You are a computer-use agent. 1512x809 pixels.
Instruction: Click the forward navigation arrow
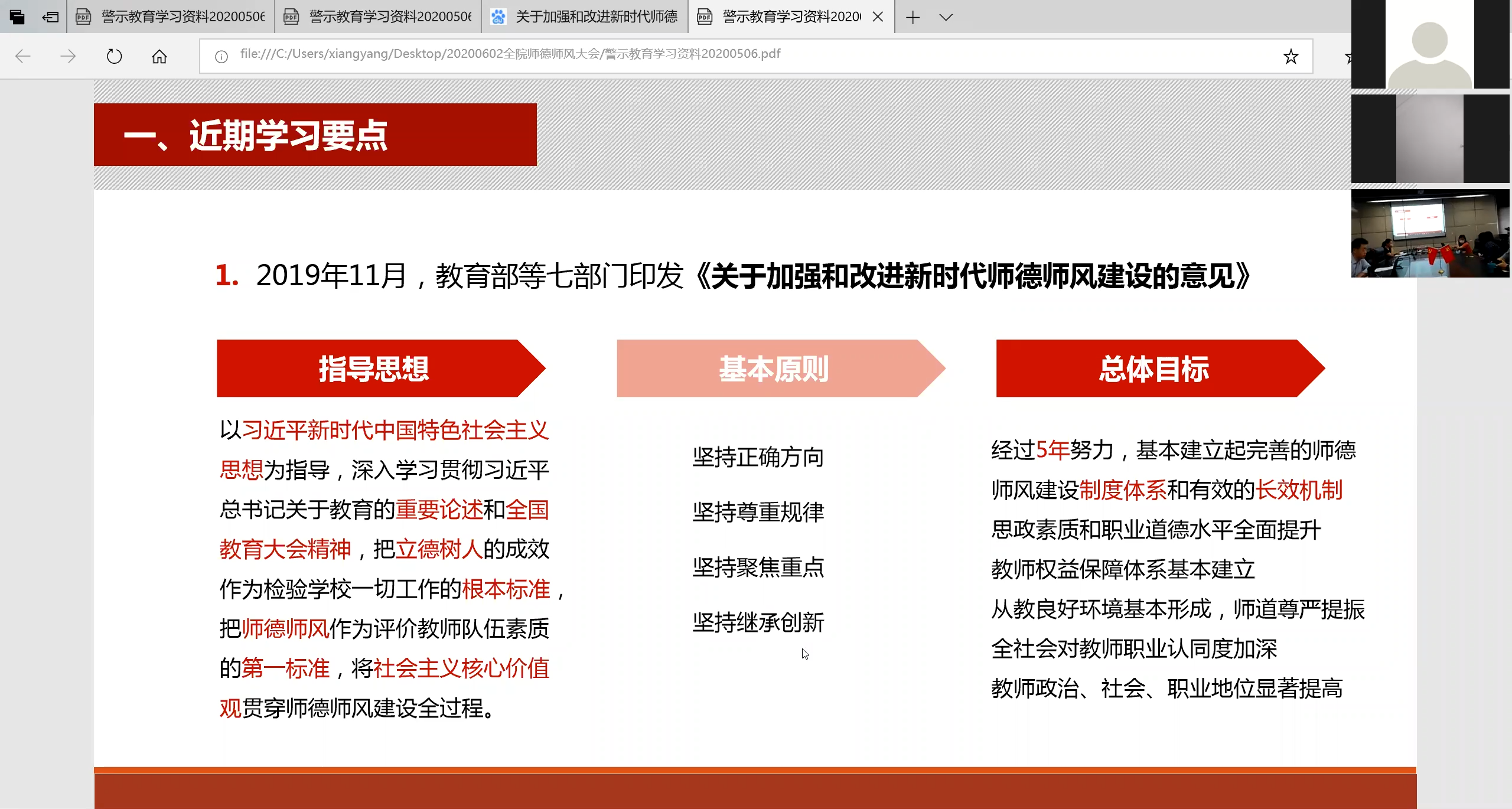click(x=68, y=57)
